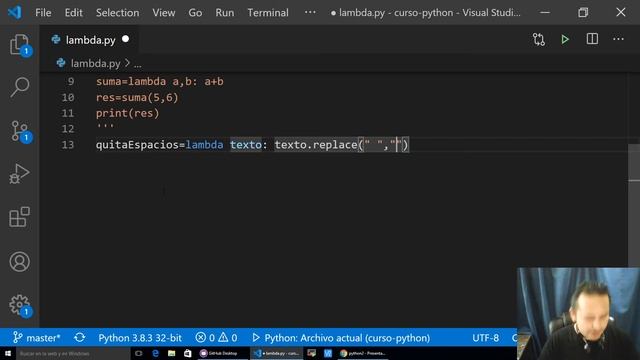Open the Search view
This screenshot has height=360, width=640.
pos(20,87)
